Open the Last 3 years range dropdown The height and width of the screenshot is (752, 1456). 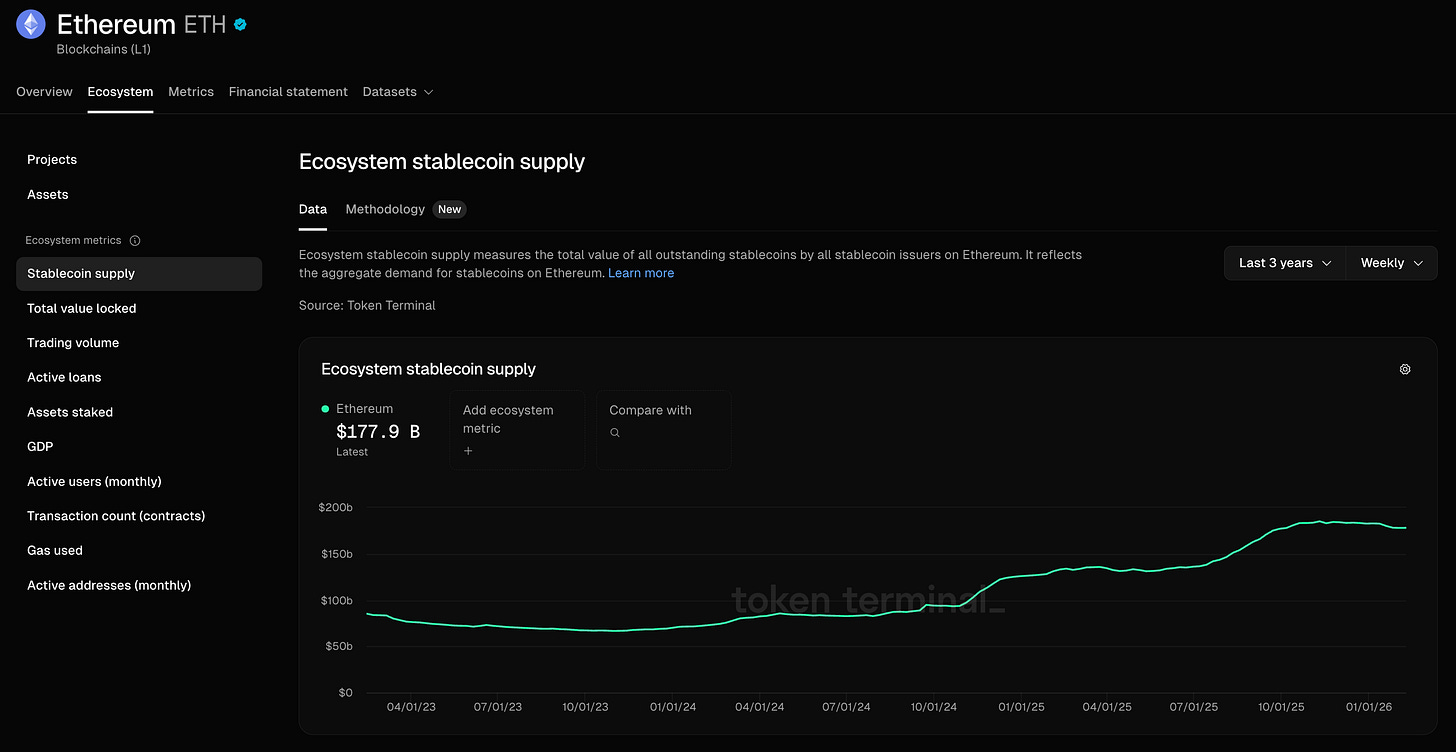[1285, 263]
